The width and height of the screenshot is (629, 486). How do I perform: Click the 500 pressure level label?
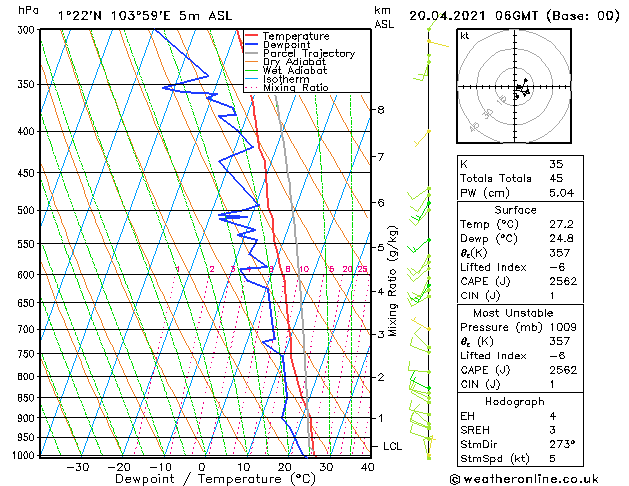click(x=28, y=211)
